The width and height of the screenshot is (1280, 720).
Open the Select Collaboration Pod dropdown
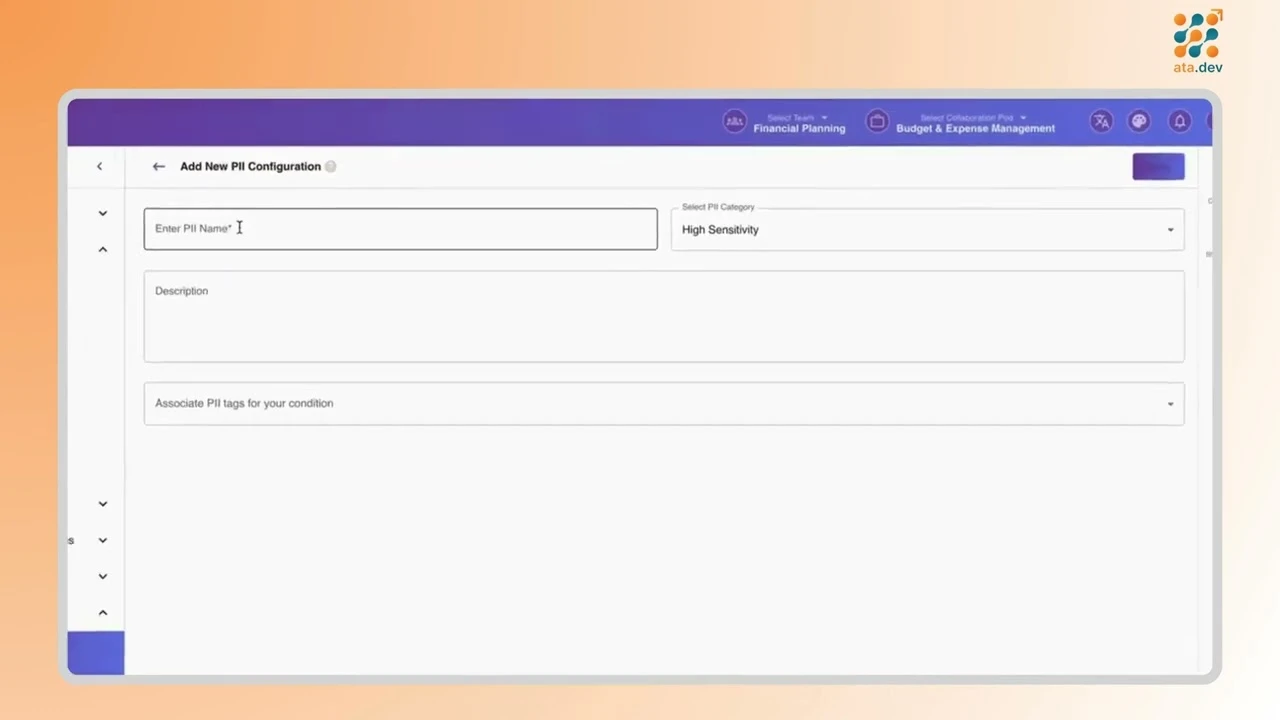pos(1023,116)
